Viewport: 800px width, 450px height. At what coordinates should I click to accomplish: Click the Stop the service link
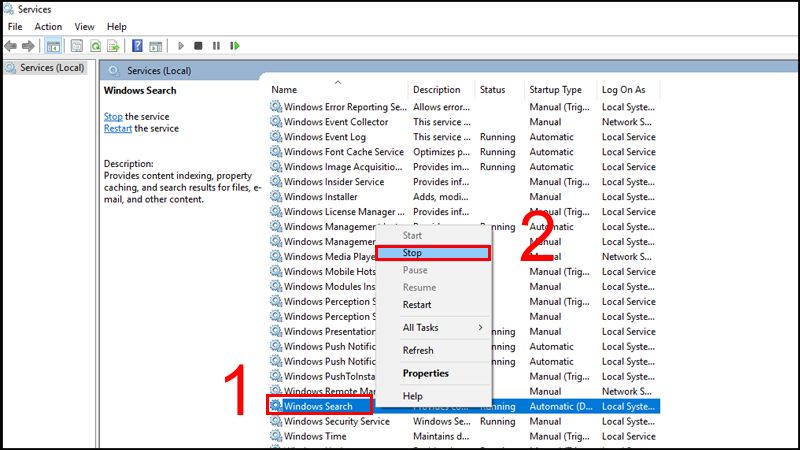click(x=113, y=117)
